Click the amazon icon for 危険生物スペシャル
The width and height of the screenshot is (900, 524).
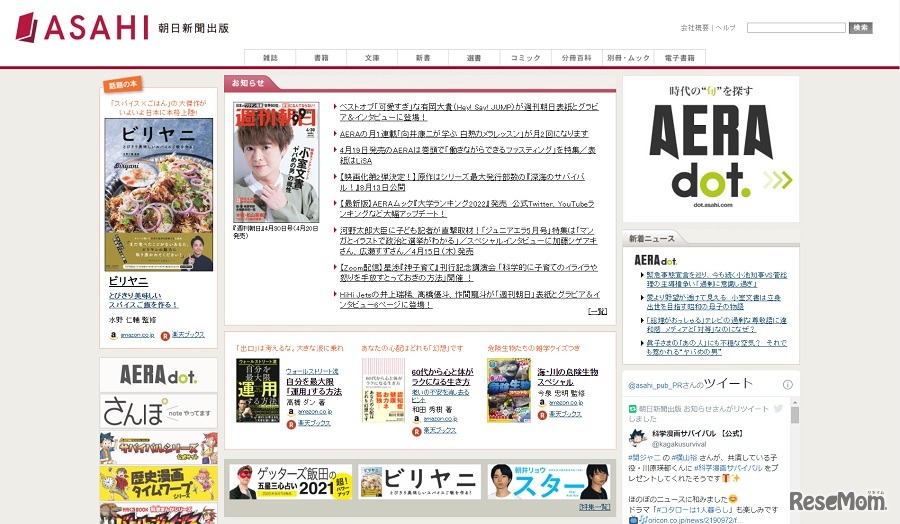pos(542,403)
